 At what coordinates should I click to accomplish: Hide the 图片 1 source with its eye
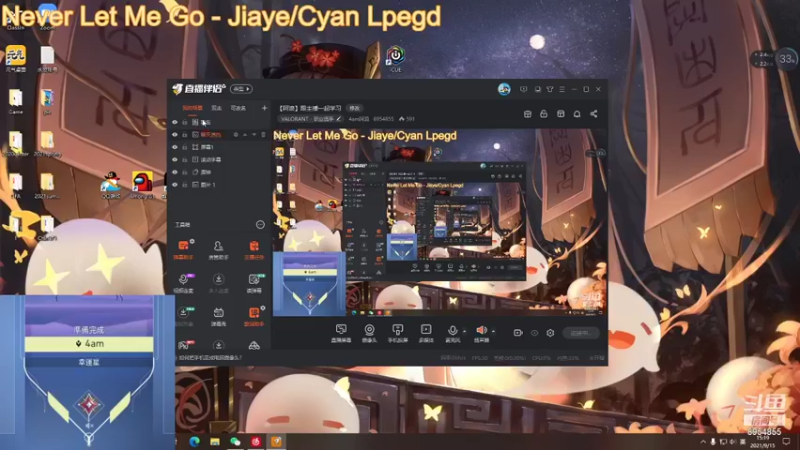[x=175, y=185]
